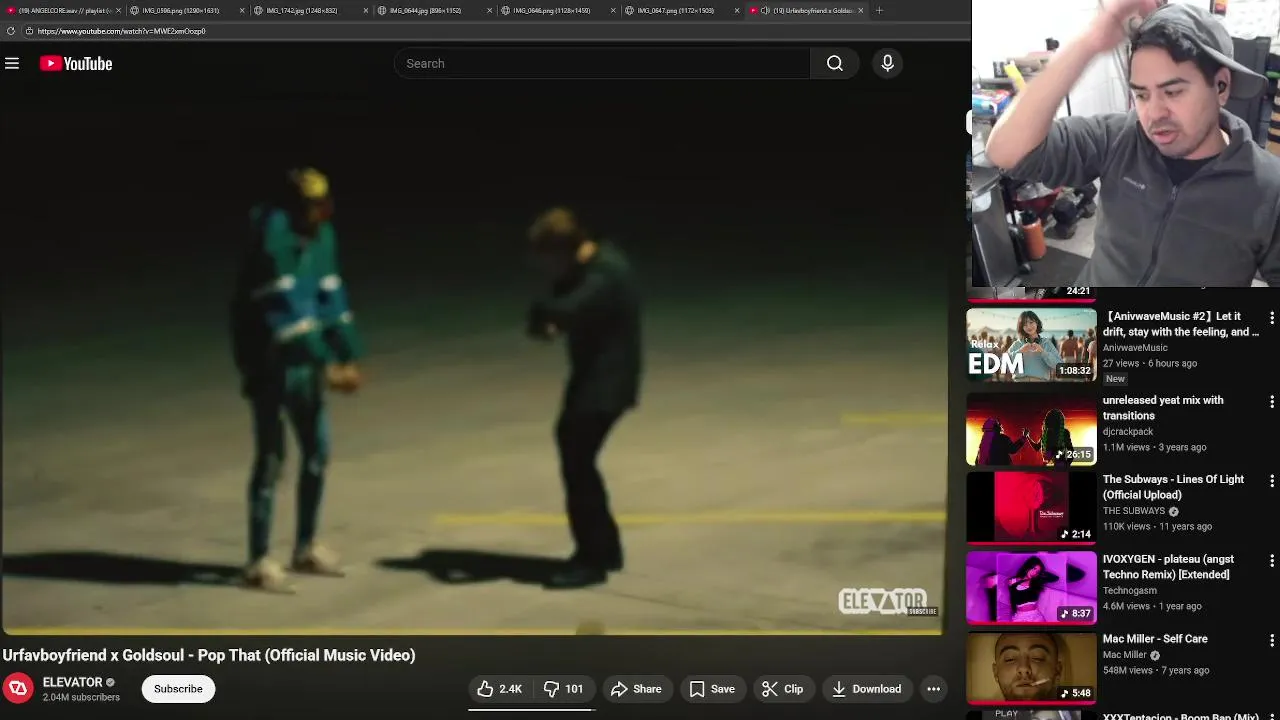Save the video to a playlist
Image resolution: width=1280 pixels, height=720 pixels.
pos(712,689)
